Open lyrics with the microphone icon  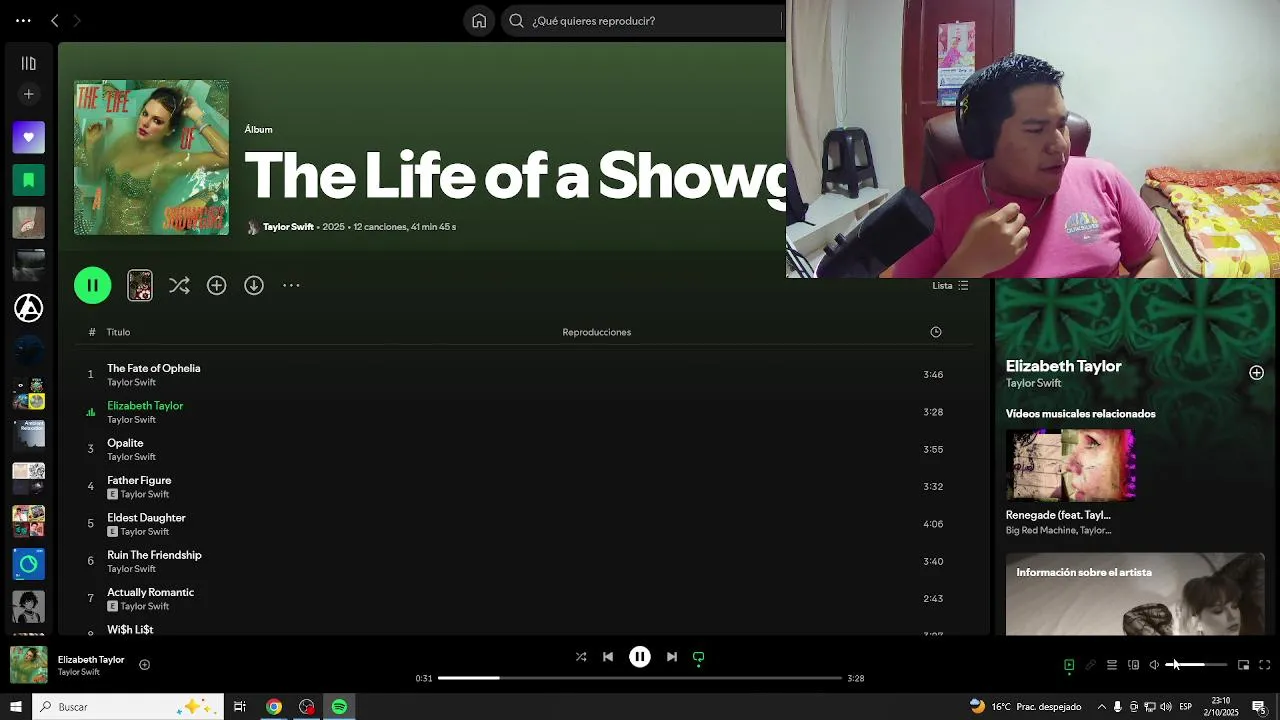pos(1090,665)
